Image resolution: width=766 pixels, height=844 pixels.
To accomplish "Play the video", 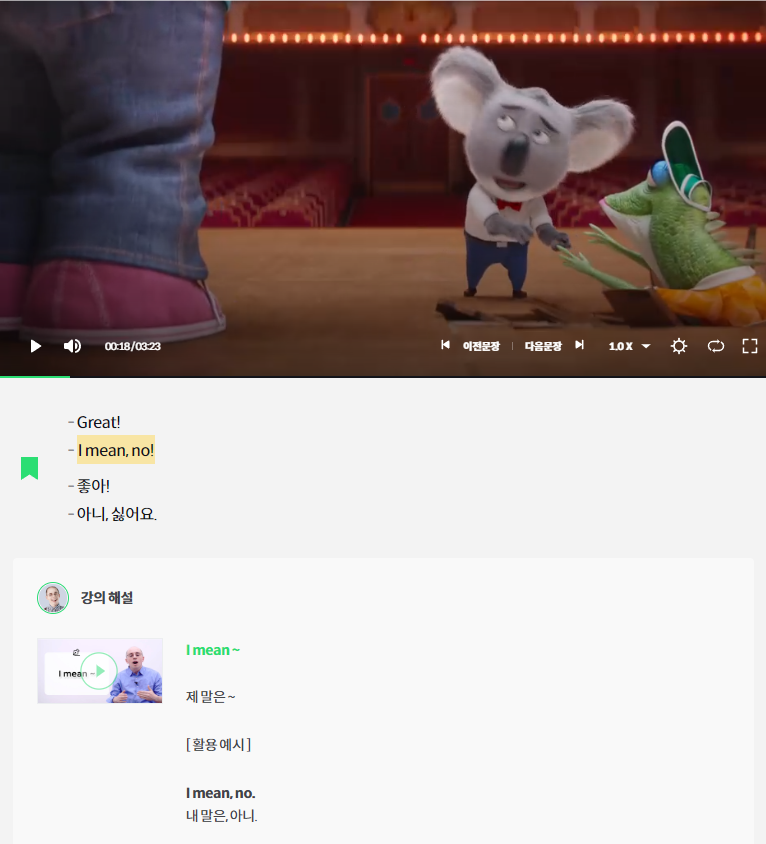I will (x=36, y=346).
